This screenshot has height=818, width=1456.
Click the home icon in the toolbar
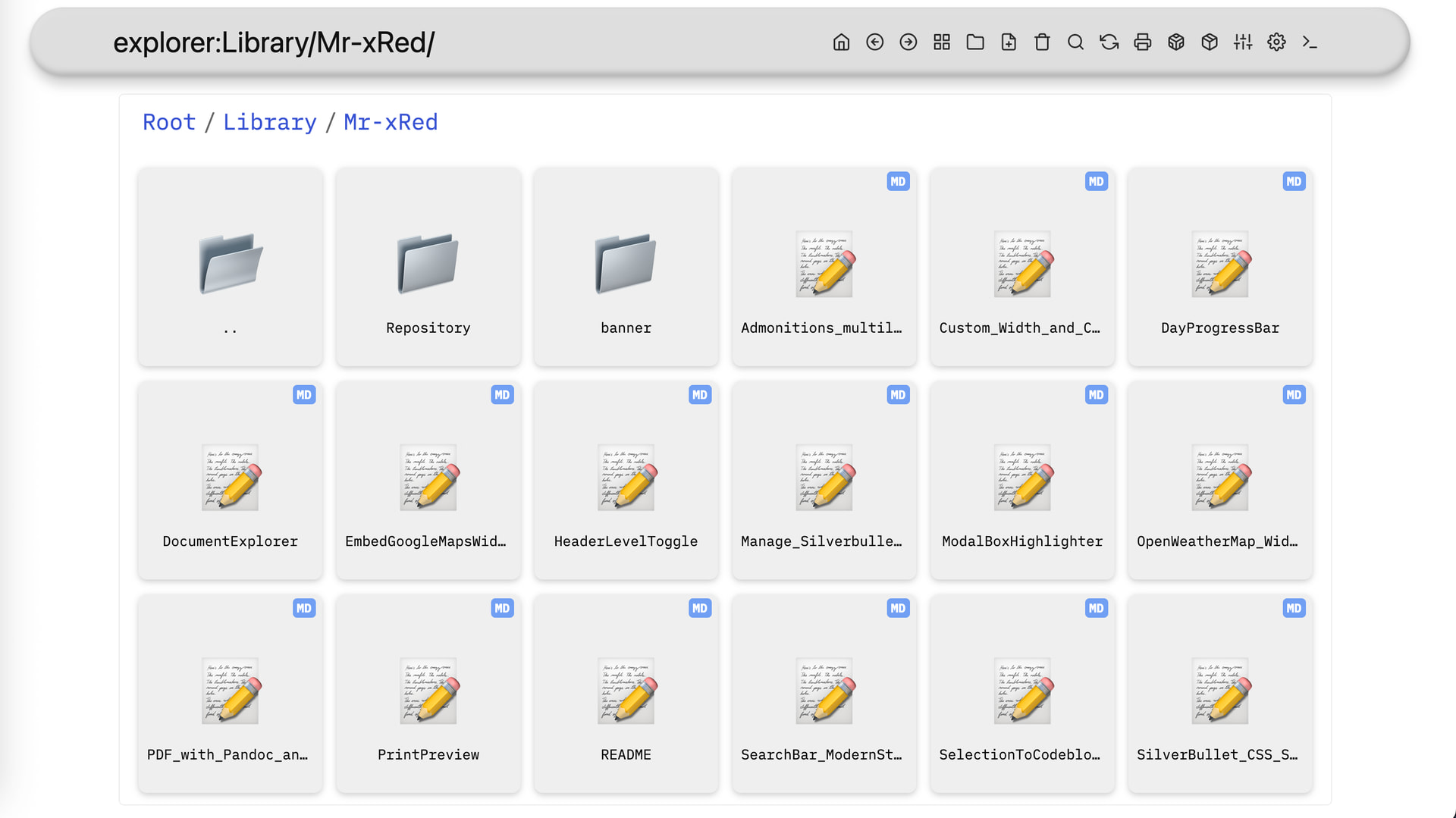pyautogui.click(x=841, y=42)
